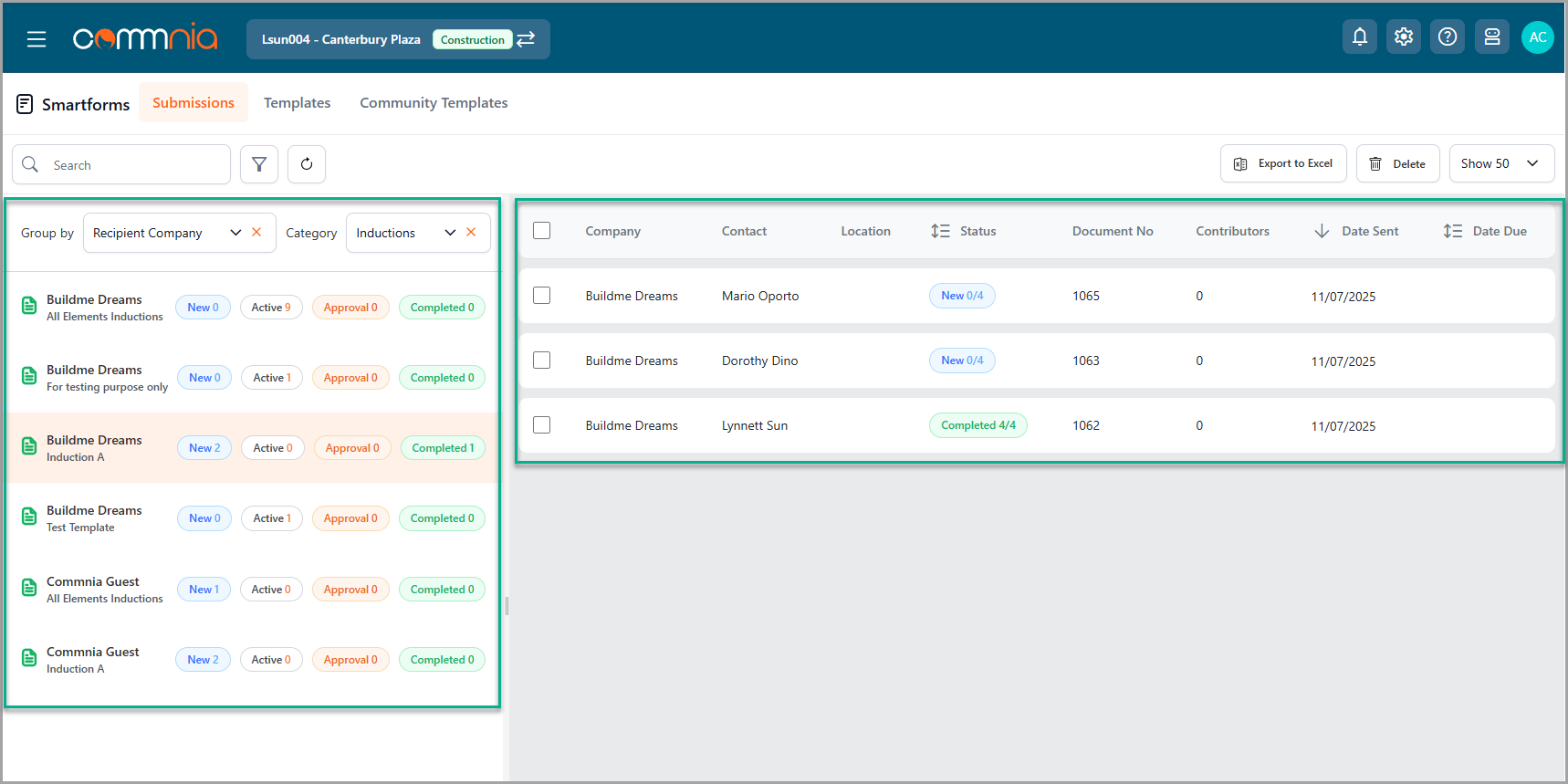Image resolution: width=1568 pixels, height=784 pixels.
Task: Click the Contact column header
Action: (x=744, y=231)
